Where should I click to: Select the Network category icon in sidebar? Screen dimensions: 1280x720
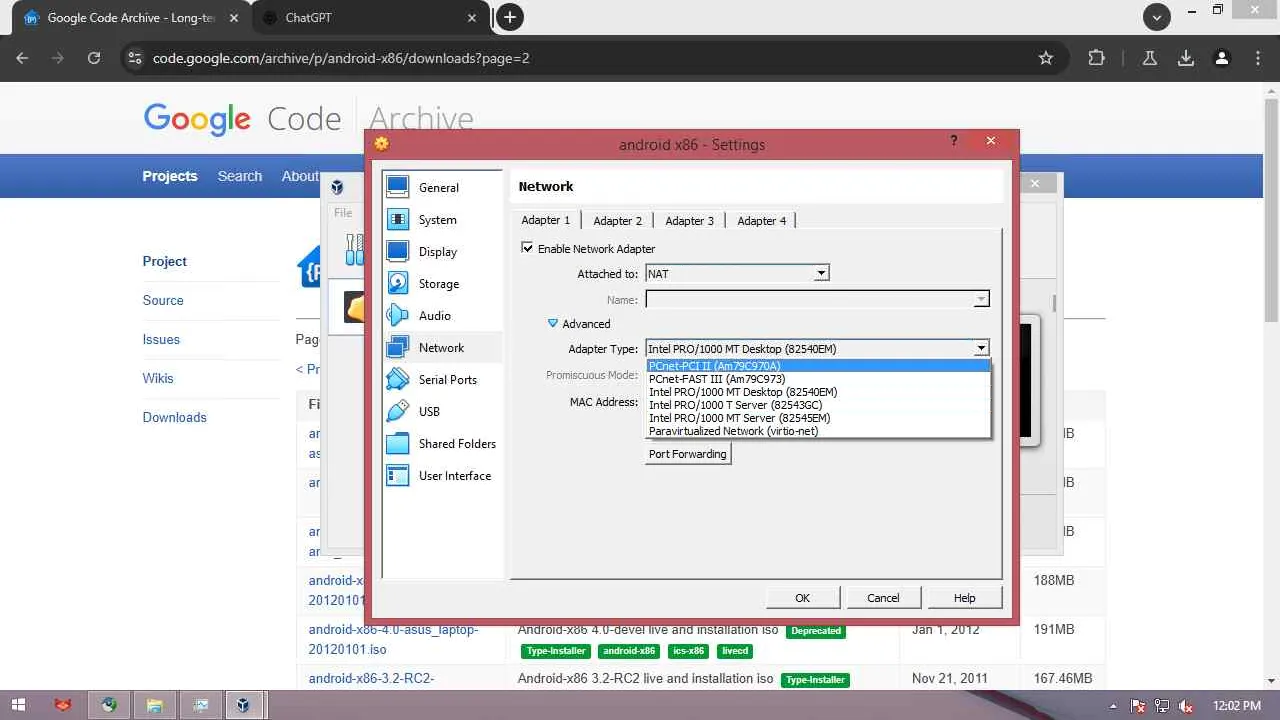pos(398,347)
